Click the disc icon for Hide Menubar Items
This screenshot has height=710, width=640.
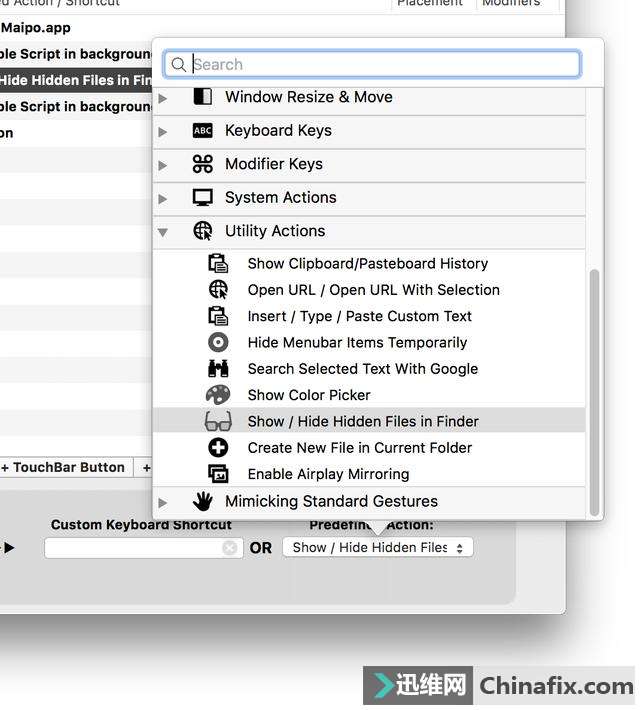click(x=218, y=342)
